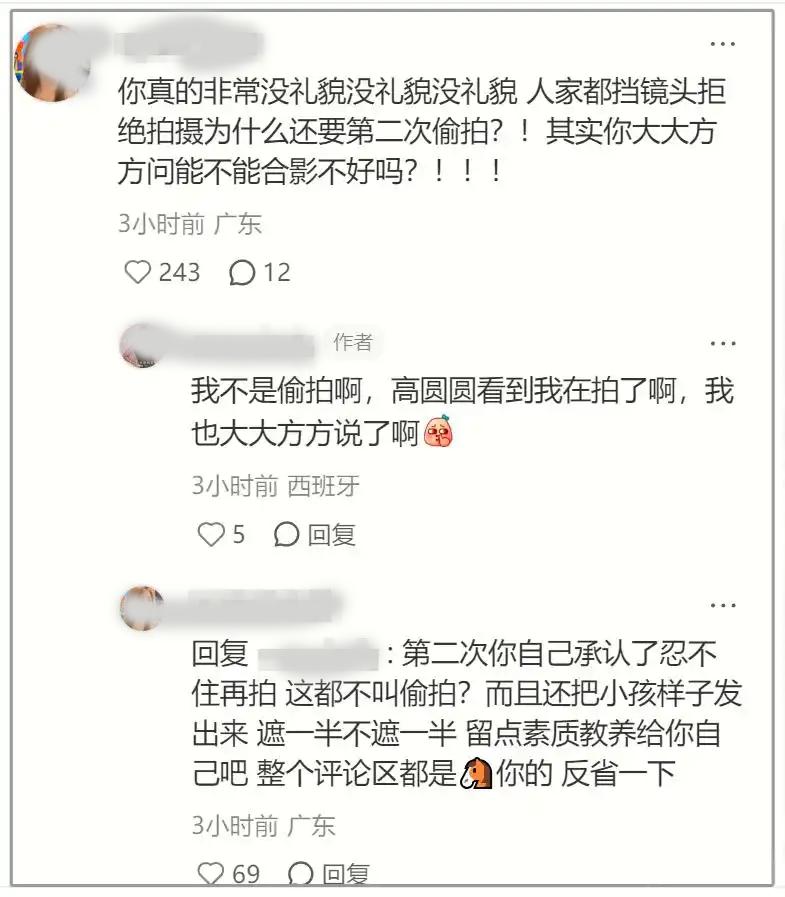The height and width of the screenshot is (897, 785).
Task: Click 回复 under the last comment
Action: coord(346,874)
